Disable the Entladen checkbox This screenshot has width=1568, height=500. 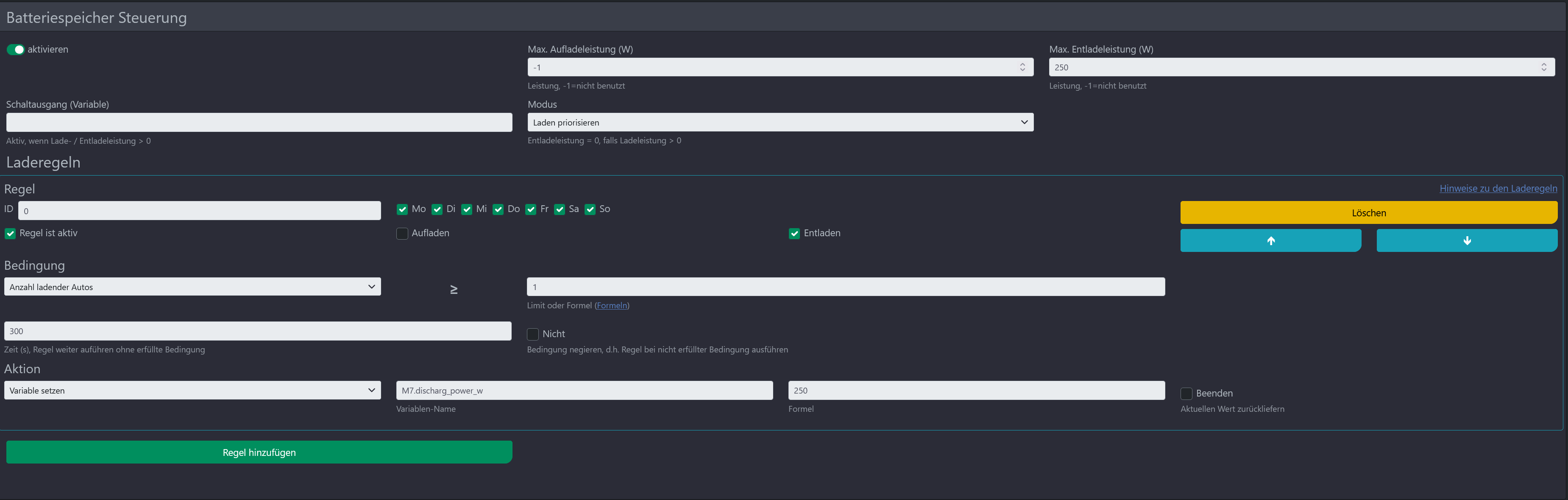(794, 233)
